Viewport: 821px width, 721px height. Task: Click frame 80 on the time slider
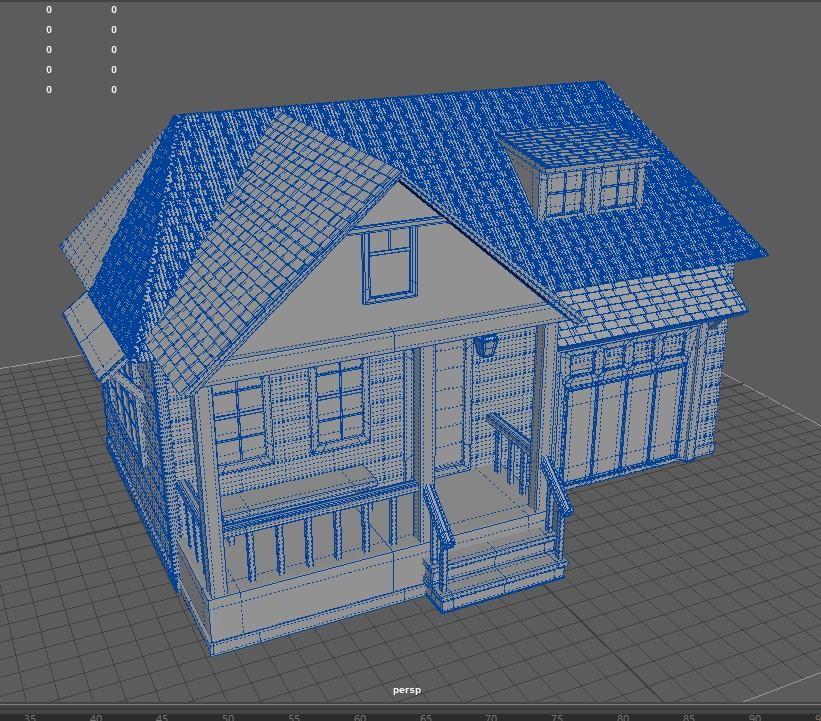(x=623, y=716)
